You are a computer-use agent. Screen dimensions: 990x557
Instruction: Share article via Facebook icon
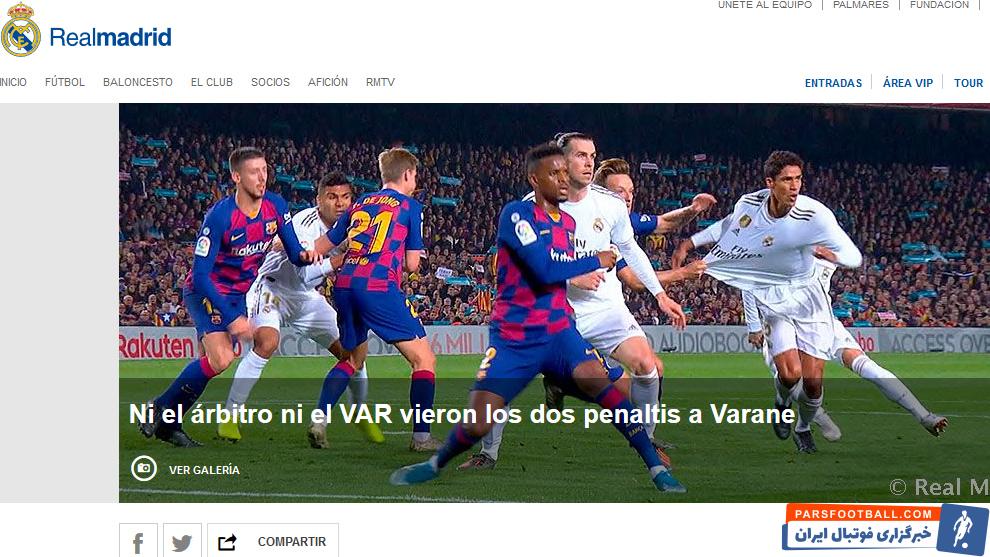(x=138, y=541)
